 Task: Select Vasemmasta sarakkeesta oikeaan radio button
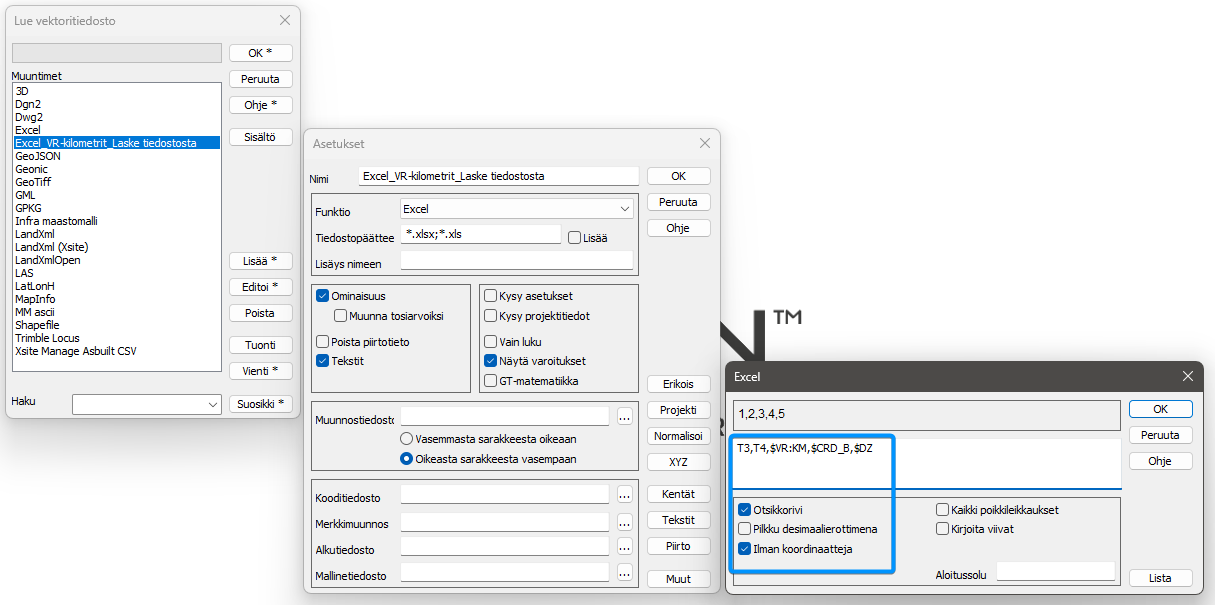click(x=407, y=439)
